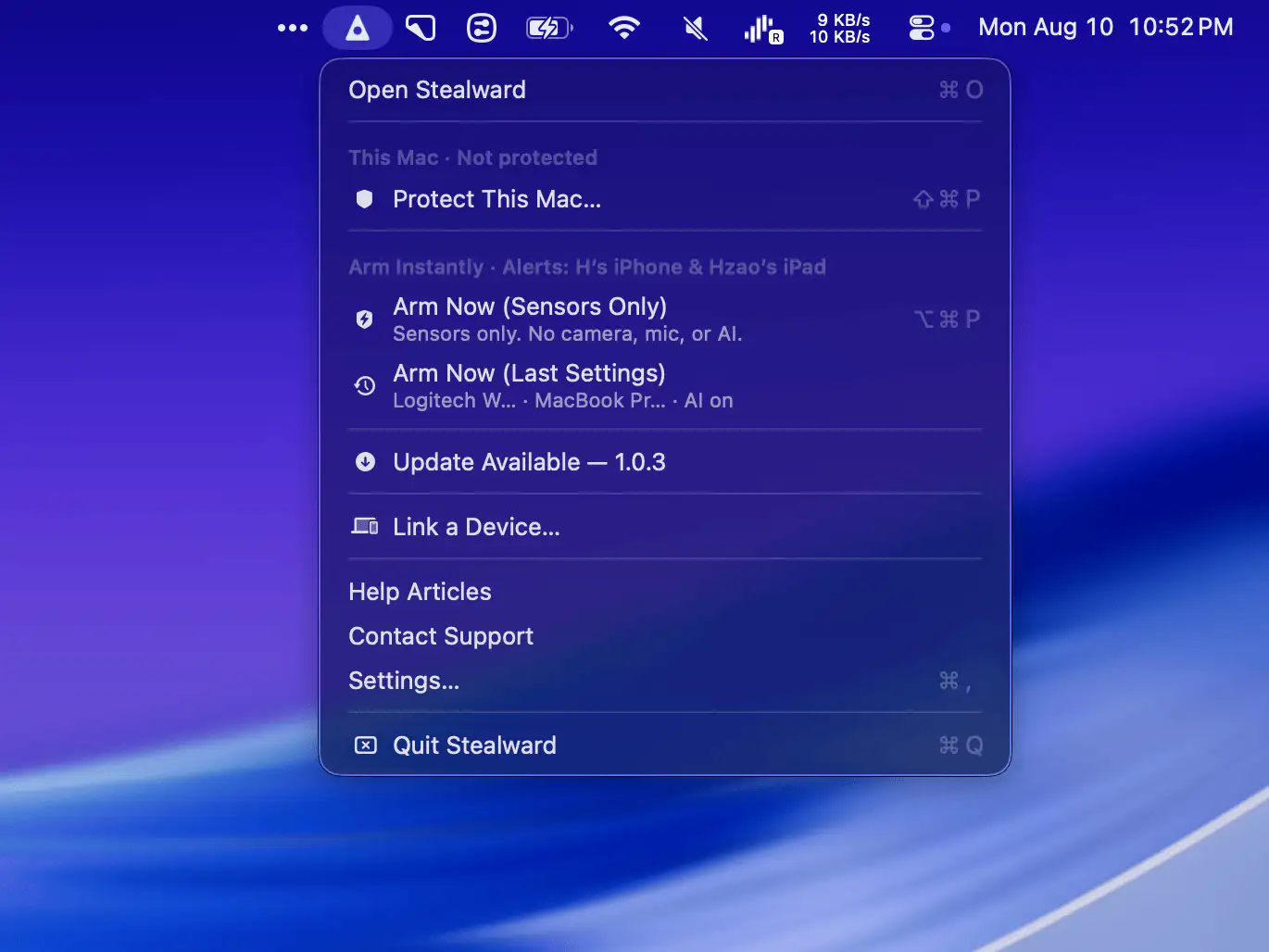Choose Arm Now (Sensors Only)
Image resolution: width=1269 pixels, height=952 pixels.
click(665, 319)
